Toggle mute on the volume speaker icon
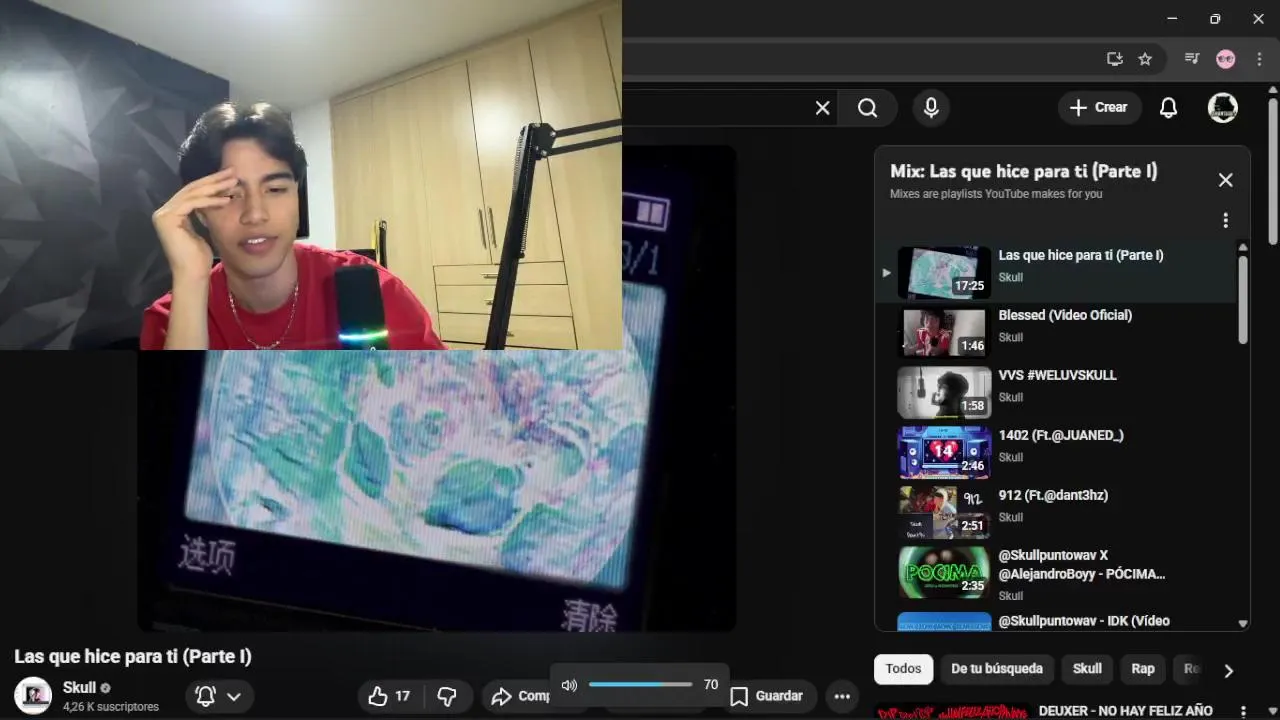Screen dimensions: 1280x720 point(569,685)
